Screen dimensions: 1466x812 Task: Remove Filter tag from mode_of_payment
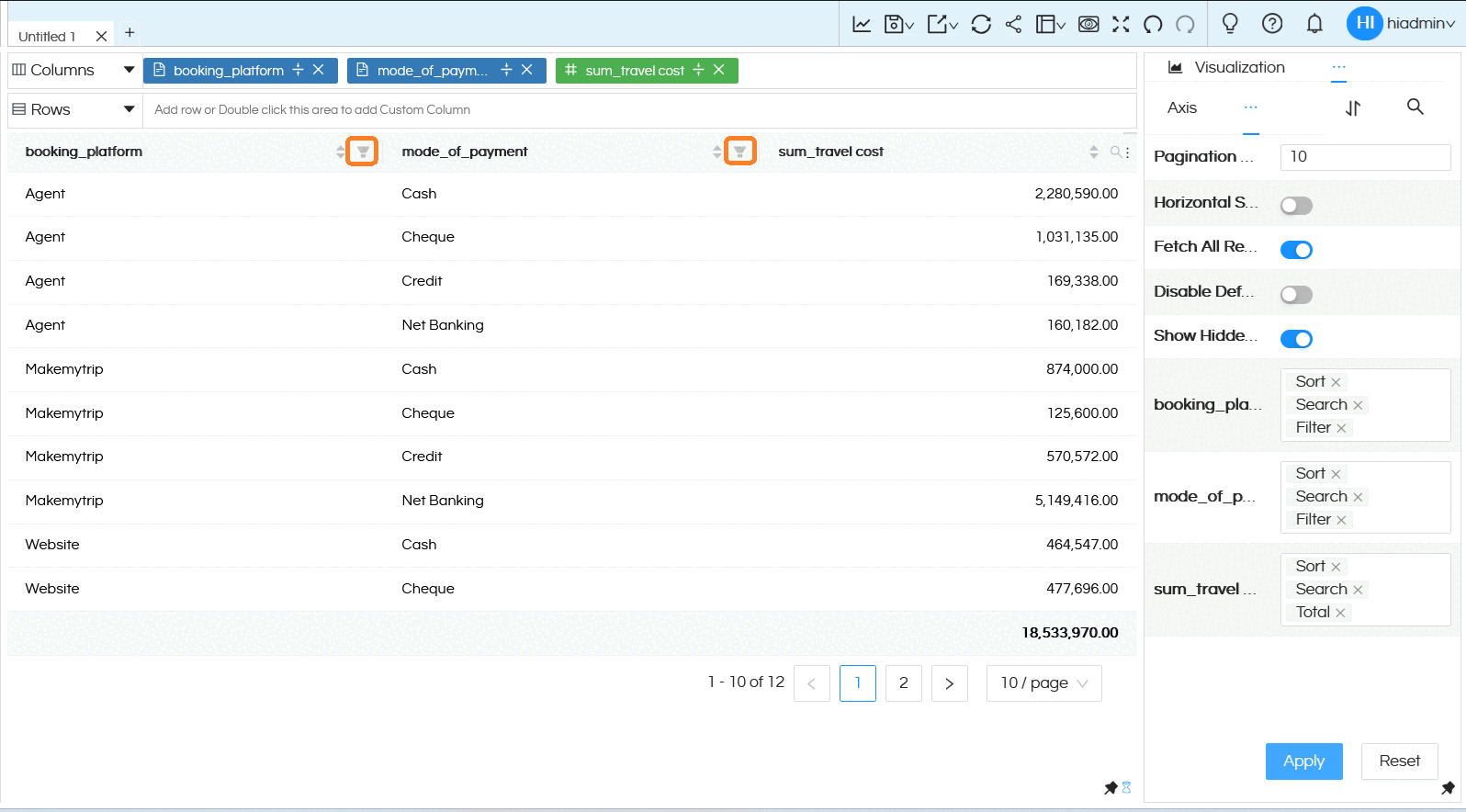[x=1341, y=520]
